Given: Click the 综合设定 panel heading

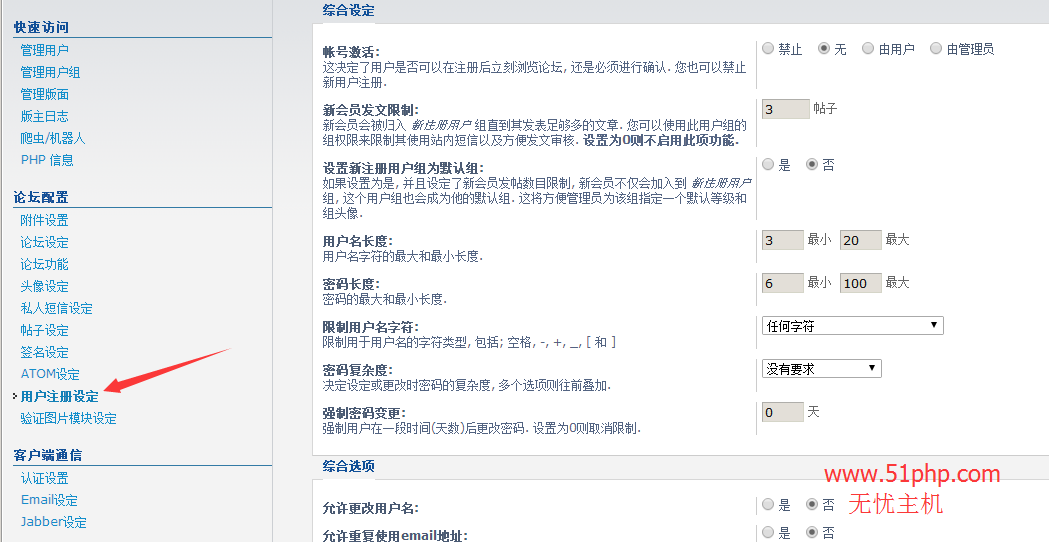Looking at the screenshot, I should click(x=349, y=10).
